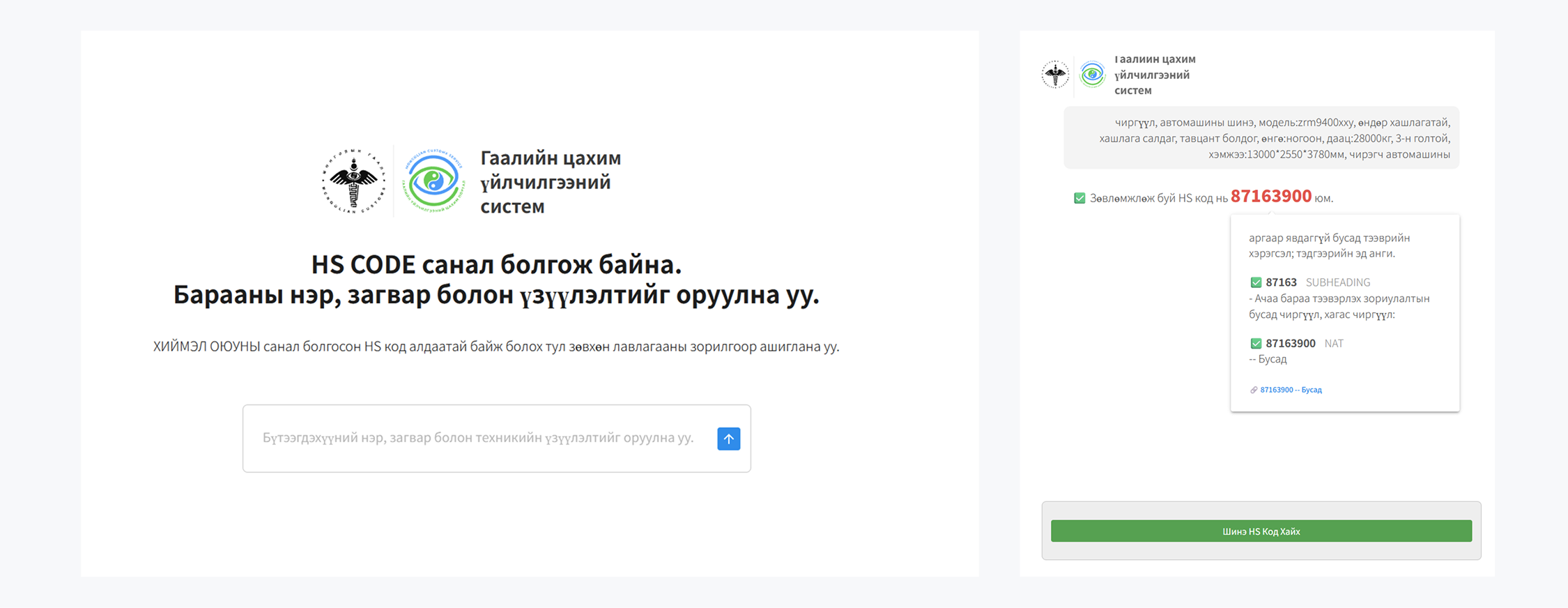This screenshot has height=608, width=1568.
Task: Toggle the 87163900 NAT checkbox
Action: point(1256,343)
